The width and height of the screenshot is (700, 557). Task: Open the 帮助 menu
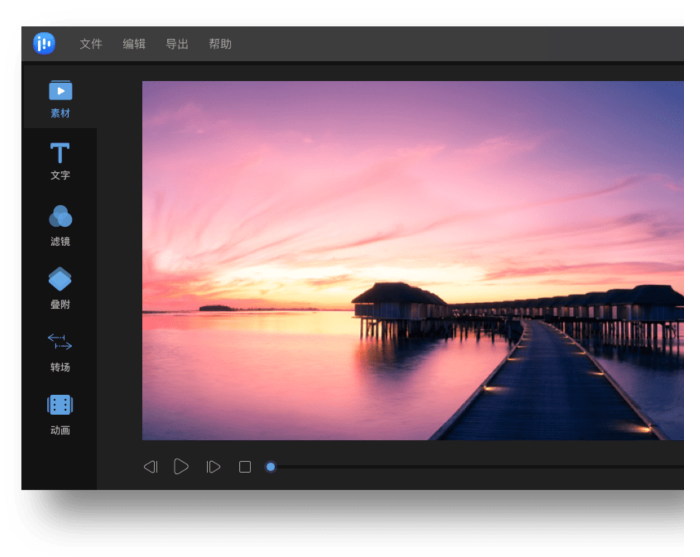[220, 44]
